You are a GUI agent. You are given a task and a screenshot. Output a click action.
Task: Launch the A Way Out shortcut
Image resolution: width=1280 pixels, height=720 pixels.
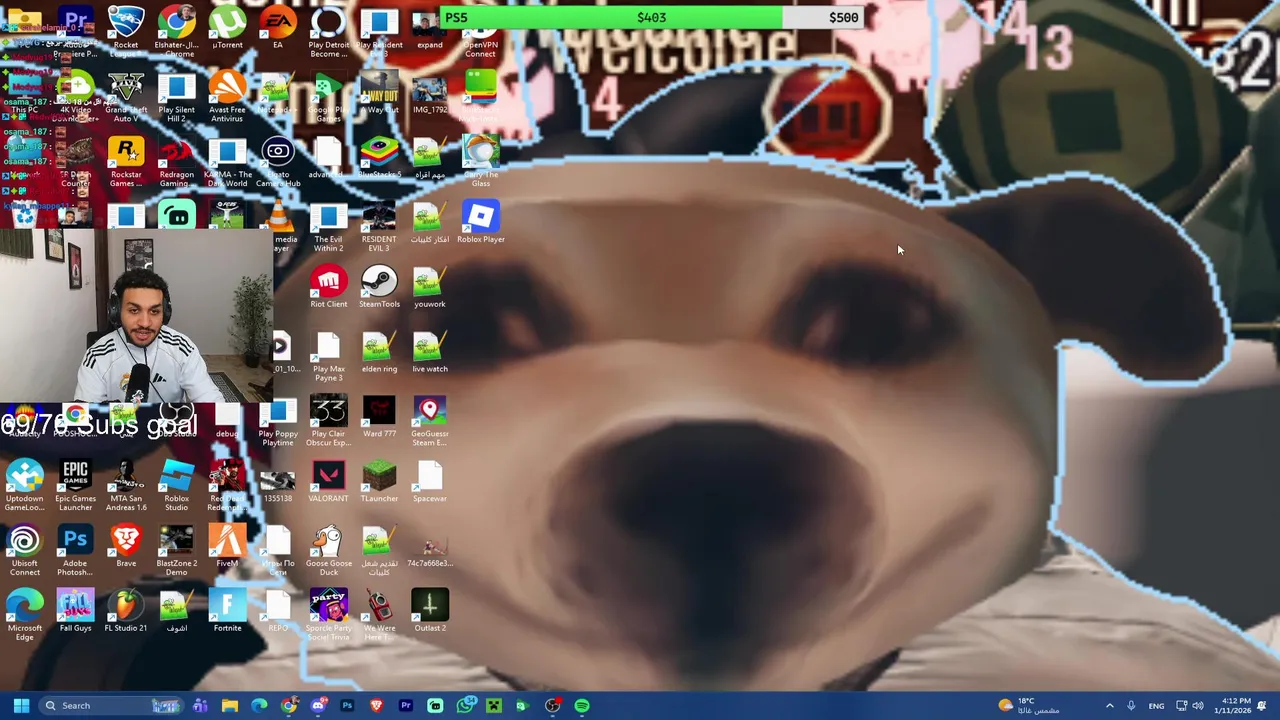pos(379,93)
